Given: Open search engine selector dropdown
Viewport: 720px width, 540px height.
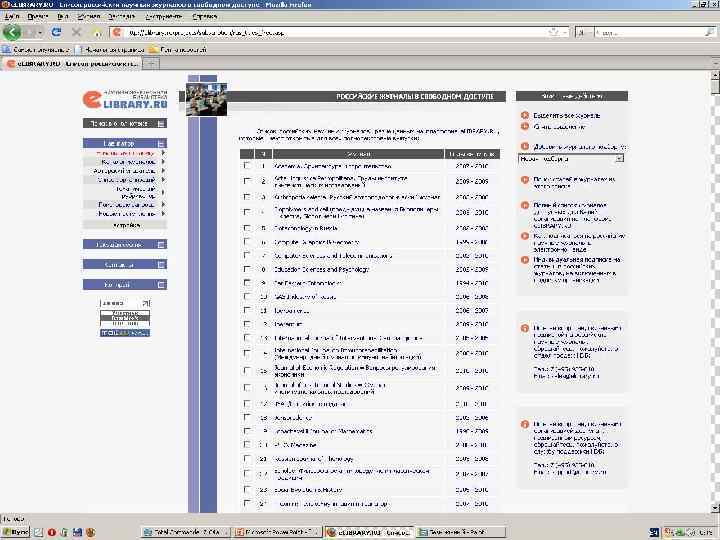Looking at the screenshot, I should coord(583,32).
